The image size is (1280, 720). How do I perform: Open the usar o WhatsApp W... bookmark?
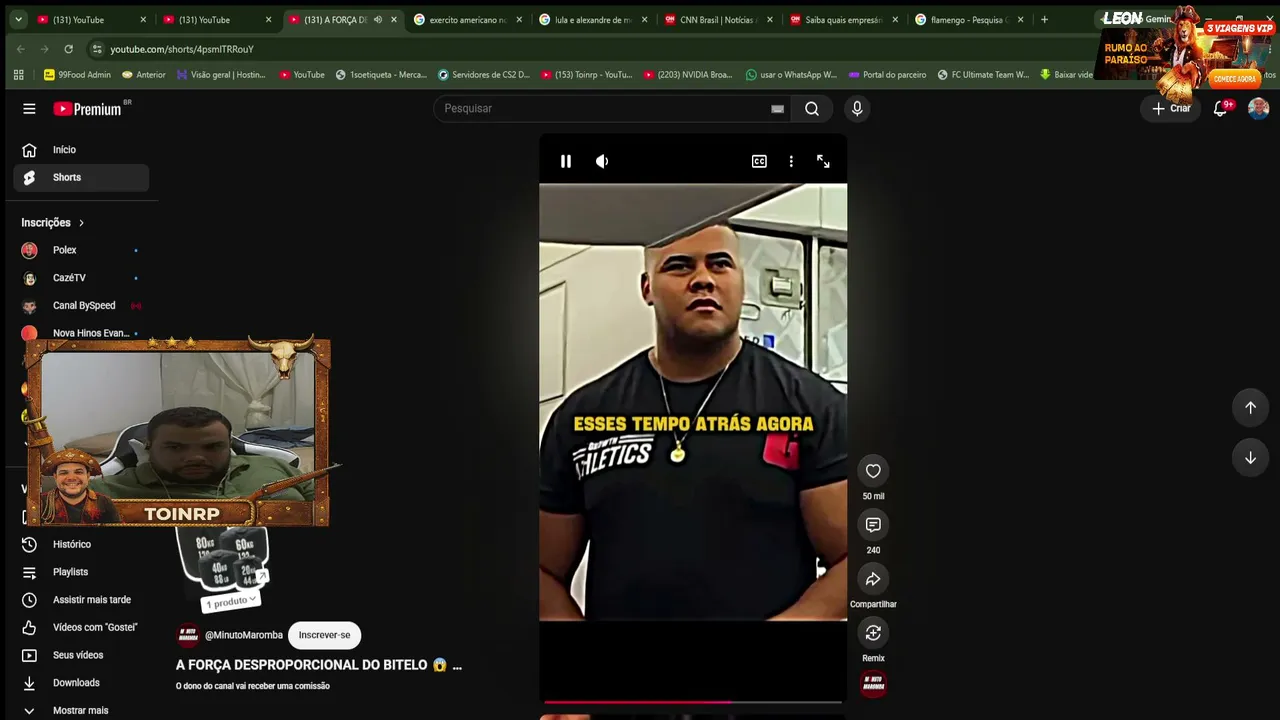pyautogui.click(x=791, y=75)
